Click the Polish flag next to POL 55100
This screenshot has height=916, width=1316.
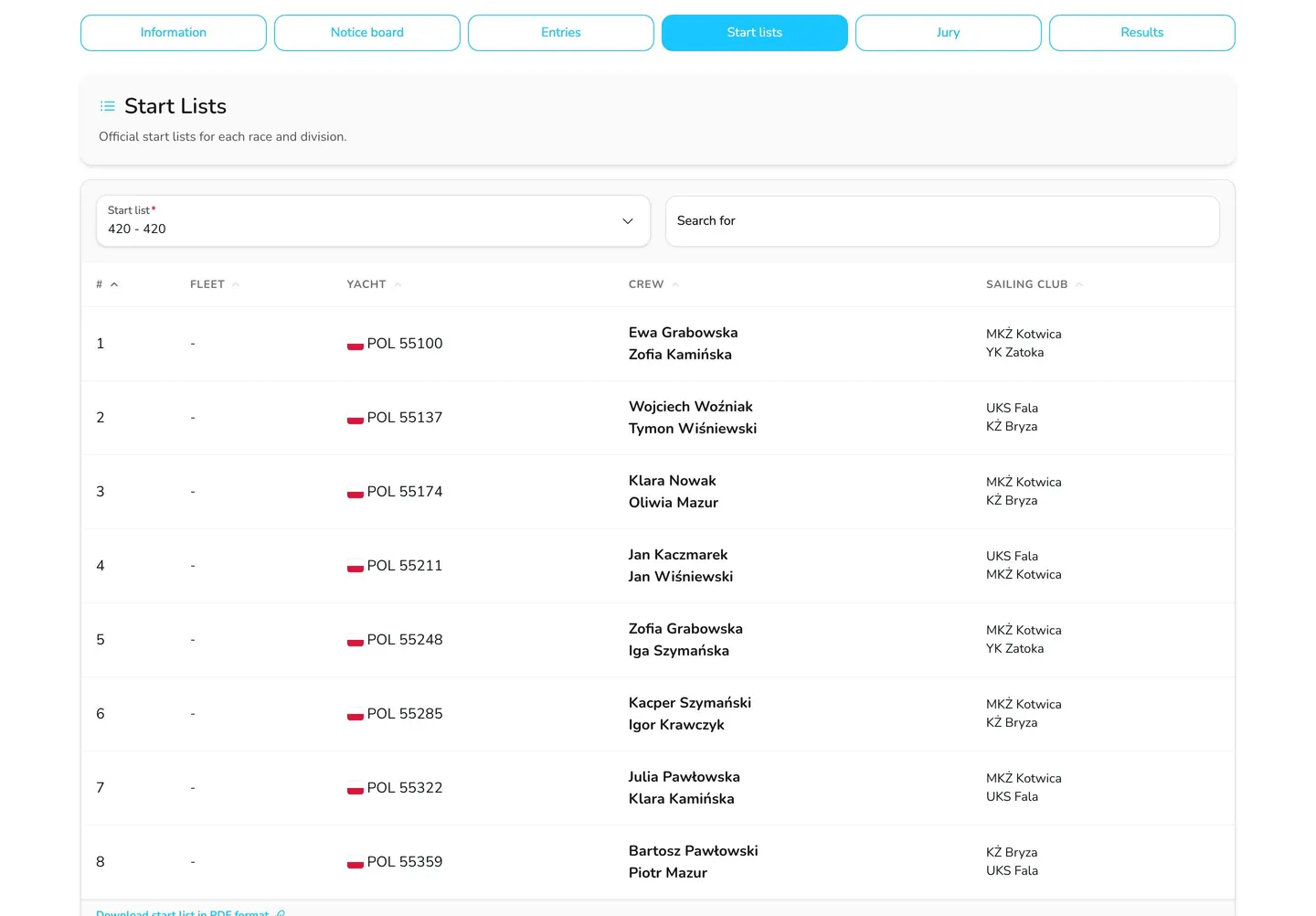(x=356, y=345)
